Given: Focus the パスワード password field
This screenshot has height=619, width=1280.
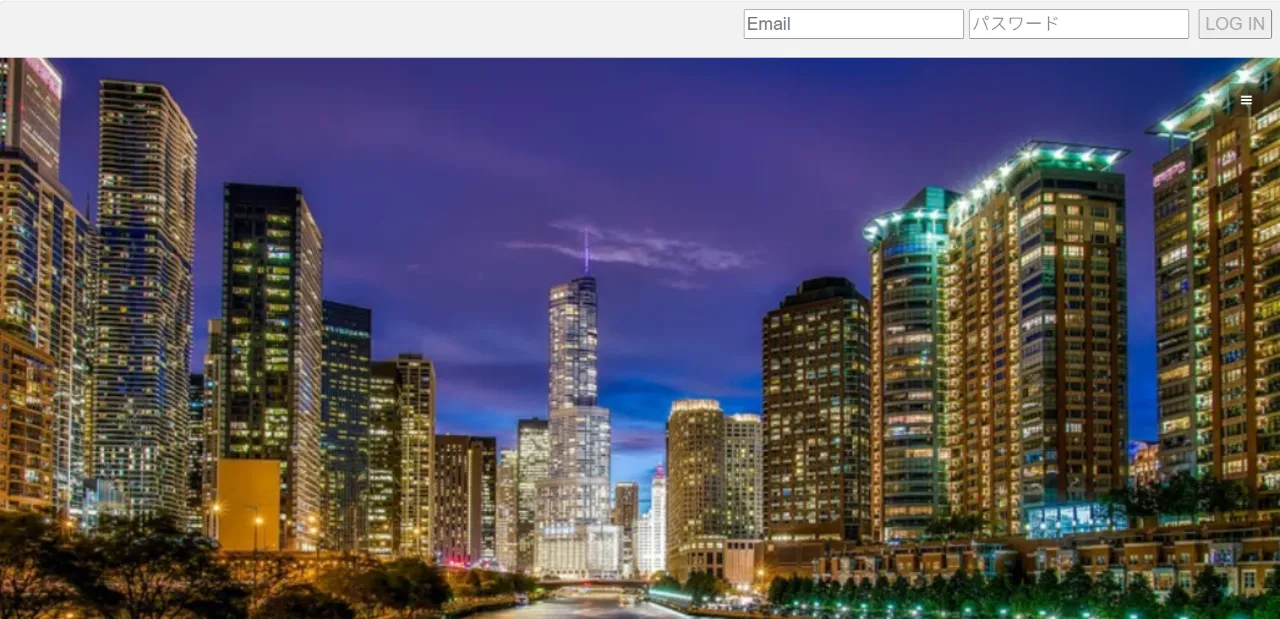Looking at the screenshot, I should click(1079, 24).
